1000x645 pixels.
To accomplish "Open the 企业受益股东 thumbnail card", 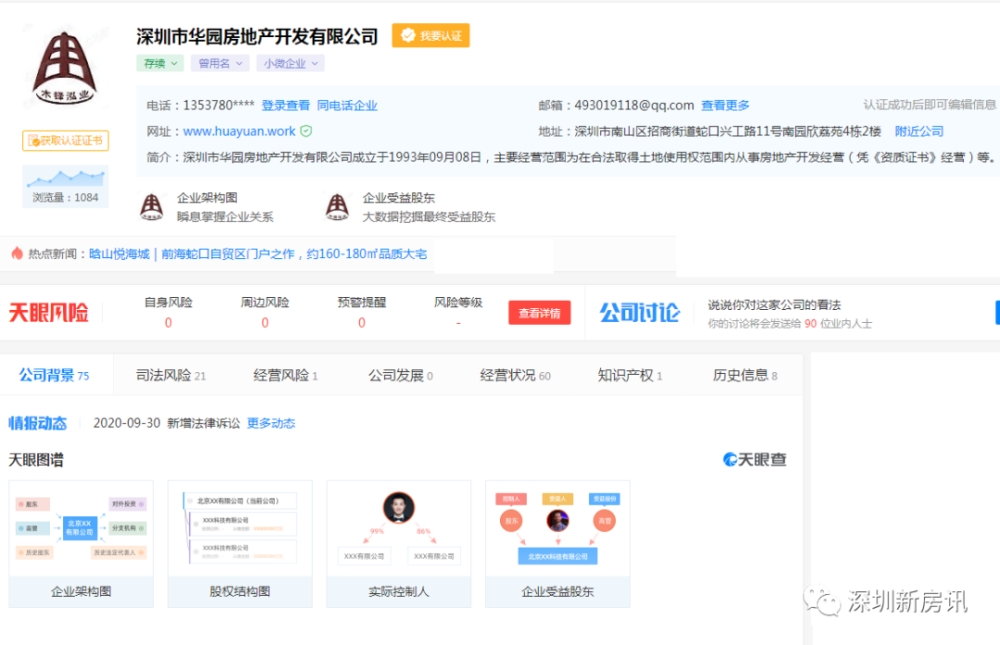I will click(x=557, y=544).
